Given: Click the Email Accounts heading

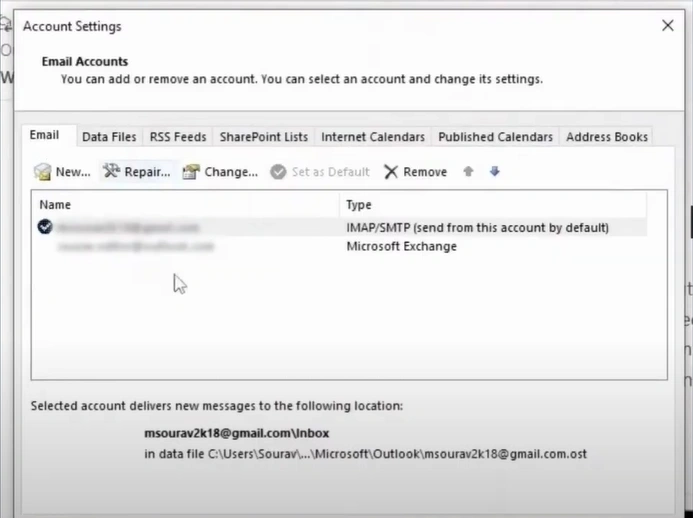Looking at the screenshot, I should (x=85, y=61).
